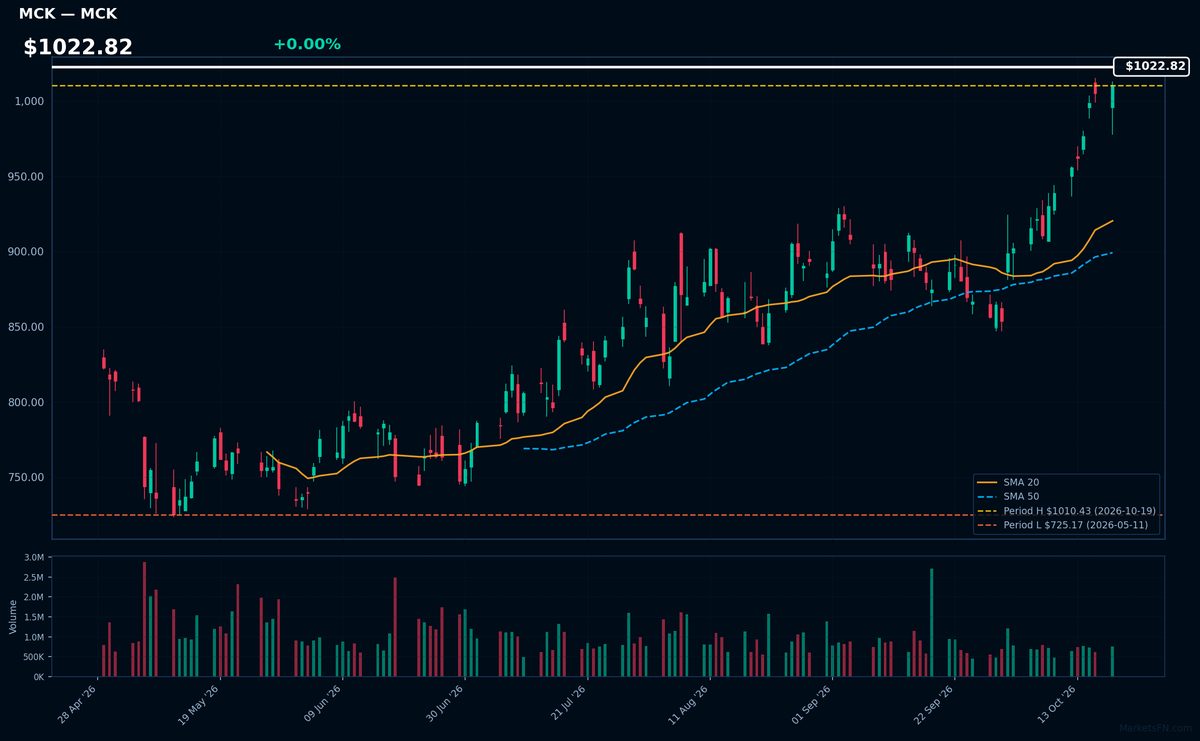The height and width of the screenshot is (741, 1200).
Task: Click the 11 Aug '26 date label
Action: click(689, 704)
